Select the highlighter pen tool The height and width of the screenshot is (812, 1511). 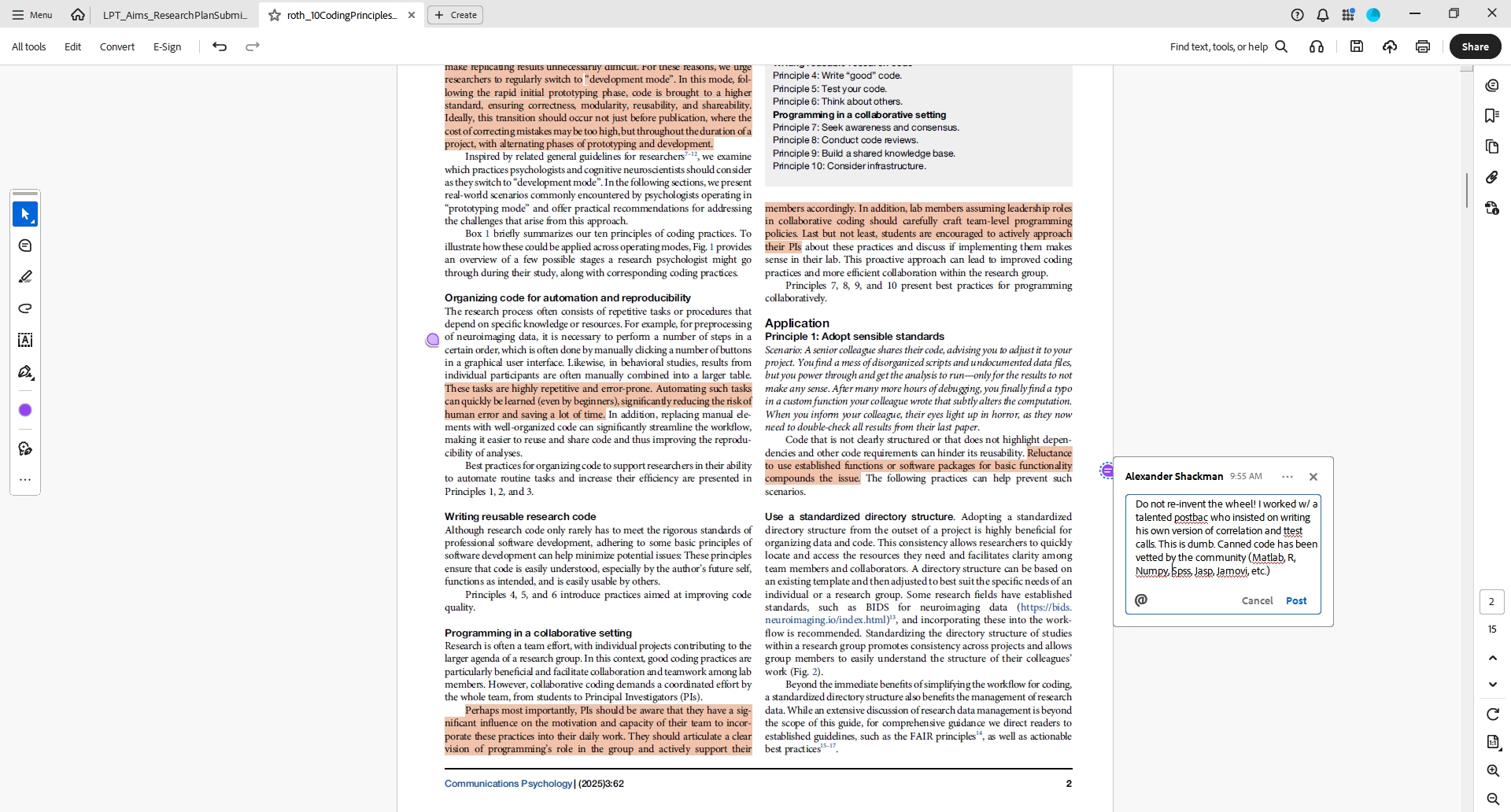25,277
